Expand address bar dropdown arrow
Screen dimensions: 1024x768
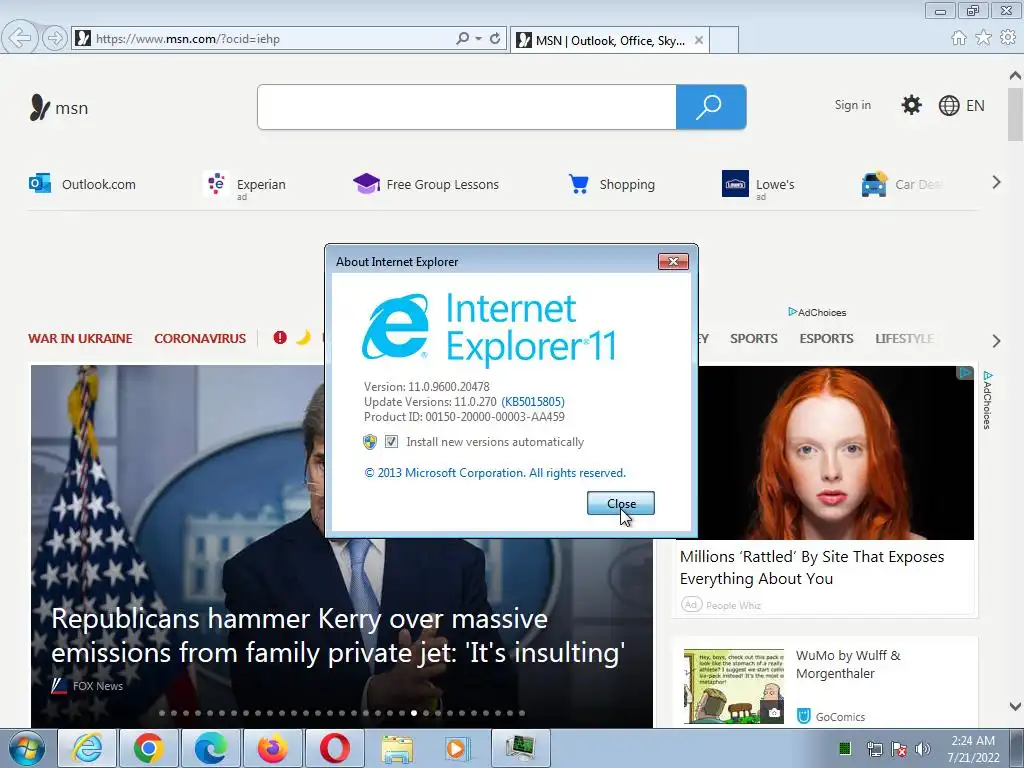(x=479, y=39)
